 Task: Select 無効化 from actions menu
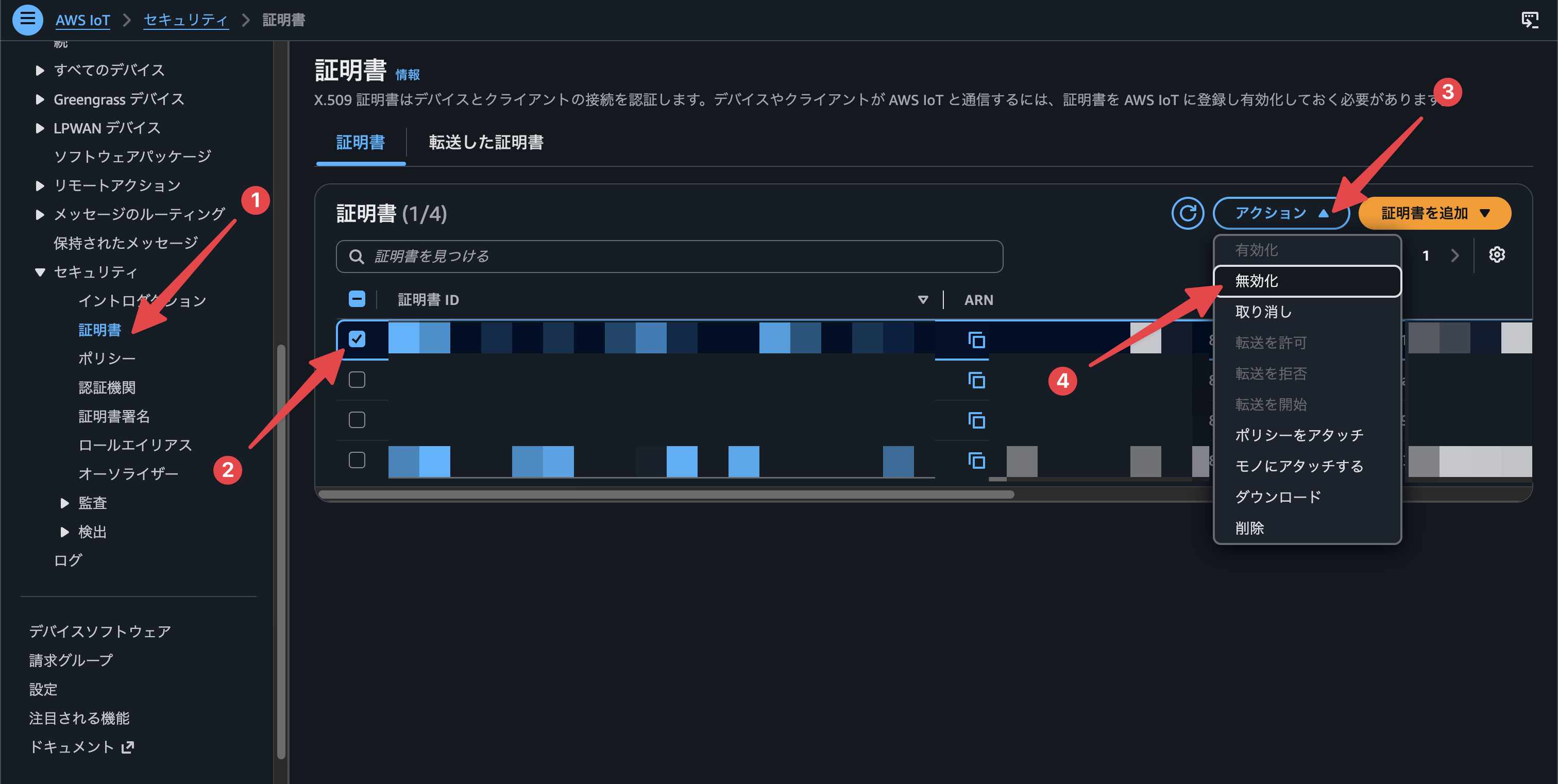click(x=1307, y=281)
